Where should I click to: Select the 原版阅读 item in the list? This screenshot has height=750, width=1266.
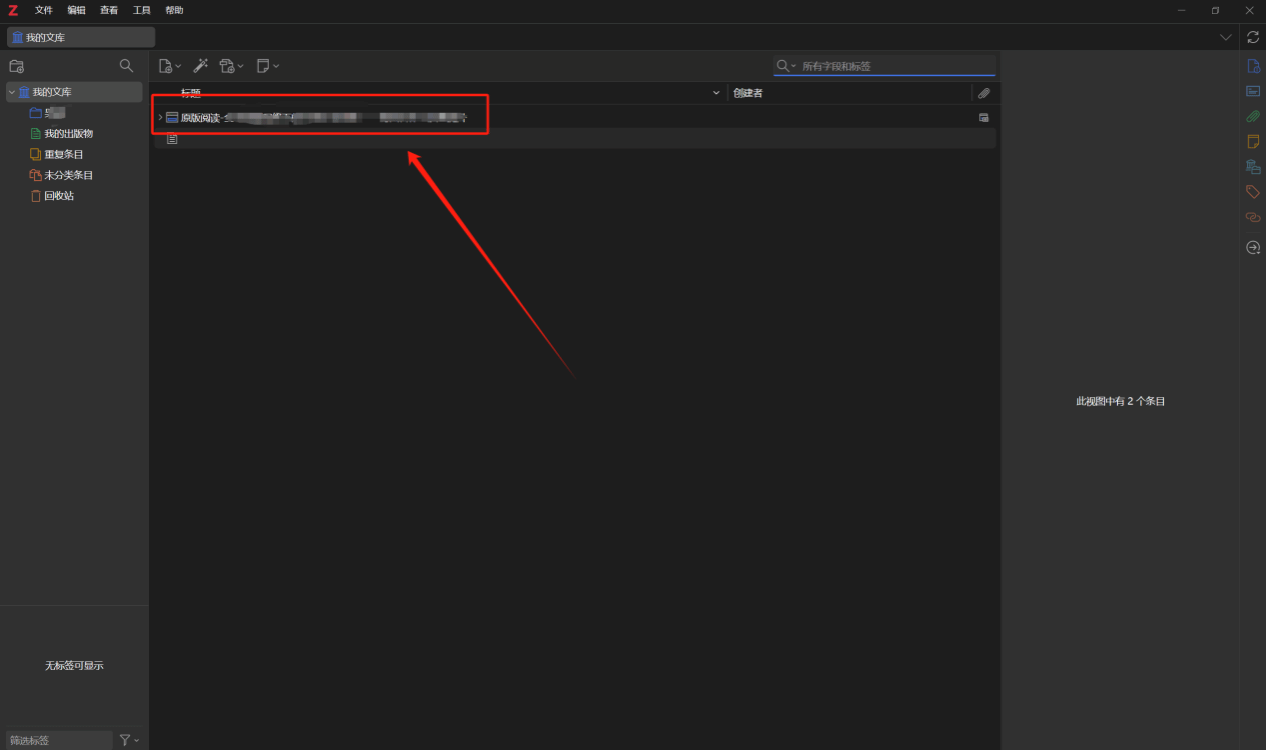coord(575,117)
